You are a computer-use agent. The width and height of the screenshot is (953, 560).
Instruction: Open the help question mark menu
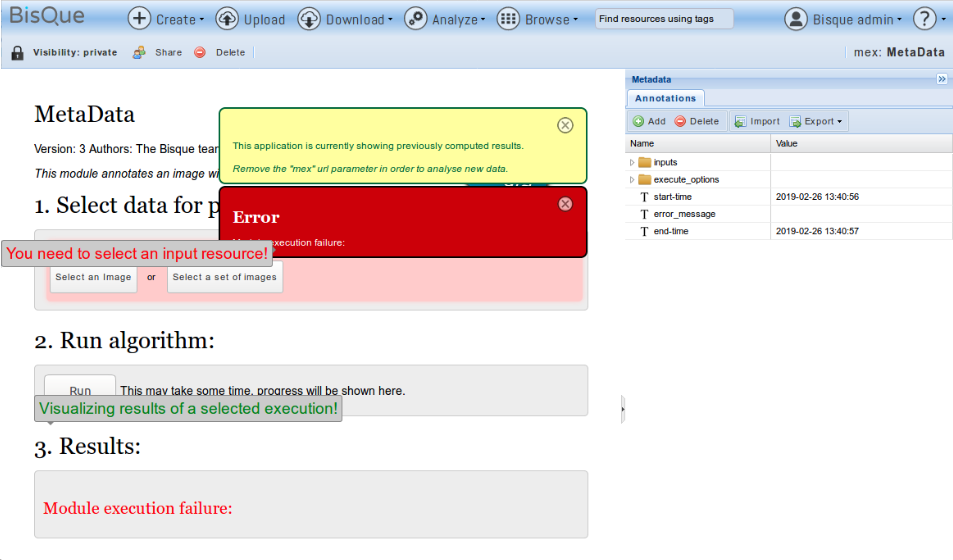pos(929,19)
